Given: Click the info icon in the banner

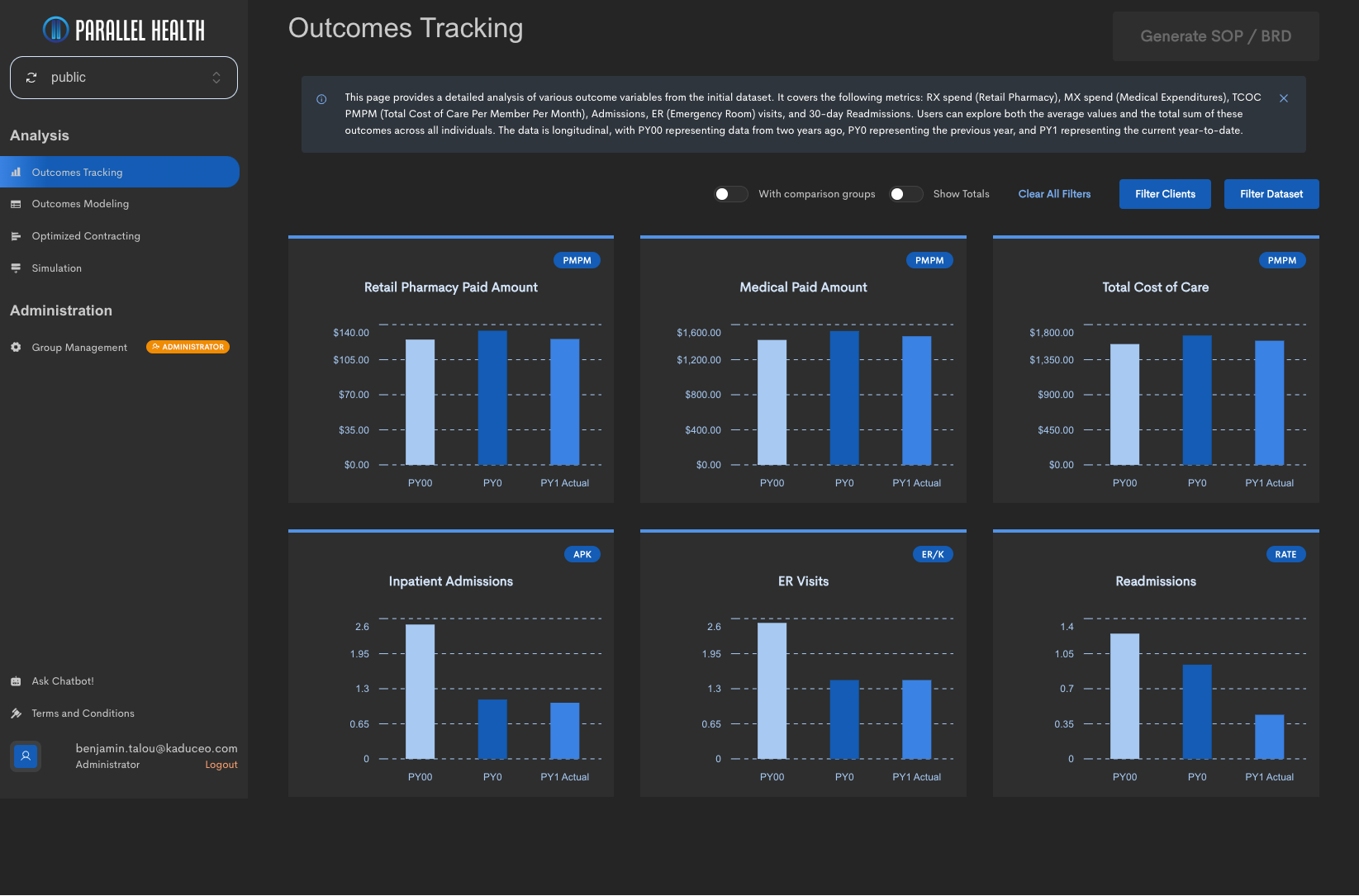Looking at the screenshot, I should (x=321, y=99).
